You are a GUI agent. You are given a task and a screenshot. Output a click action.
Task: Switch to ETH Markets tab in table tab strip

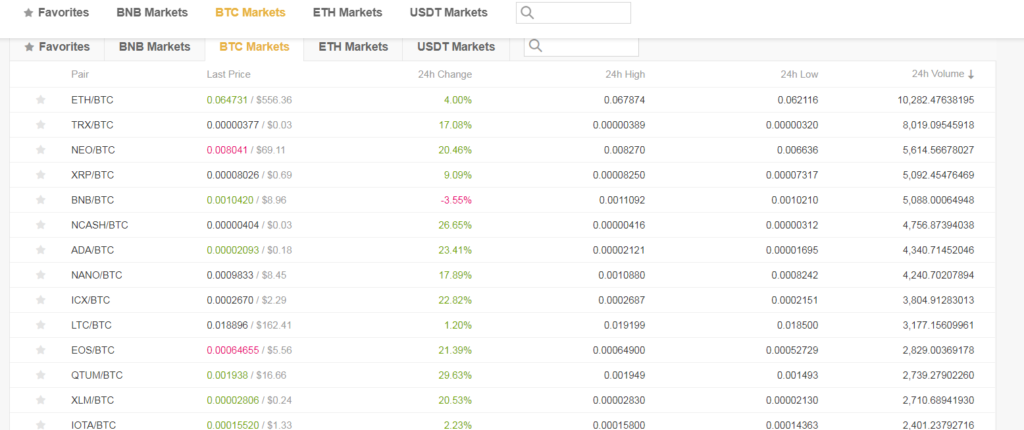(353, 47)
